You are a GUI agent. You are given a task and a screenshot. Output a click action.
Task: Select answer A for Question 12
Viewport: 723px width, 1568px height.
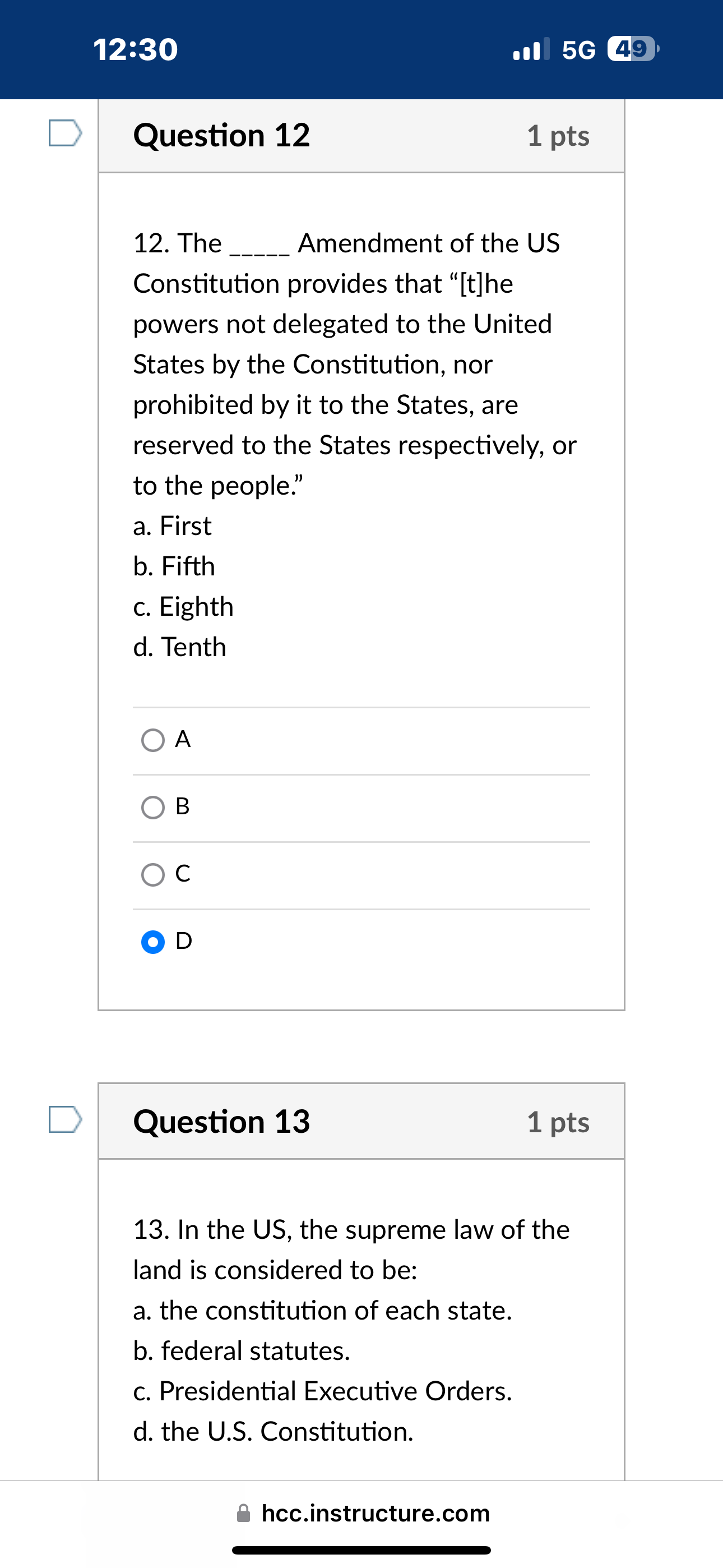[153, 741]
